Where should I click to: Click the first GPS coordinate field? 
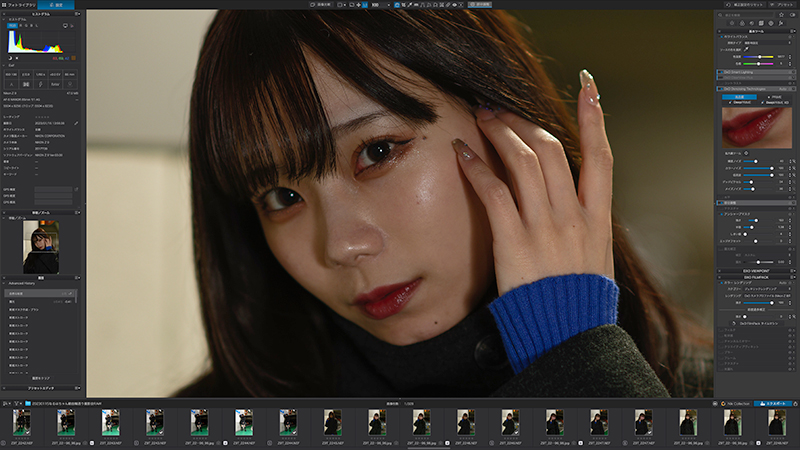pos(53,189)
